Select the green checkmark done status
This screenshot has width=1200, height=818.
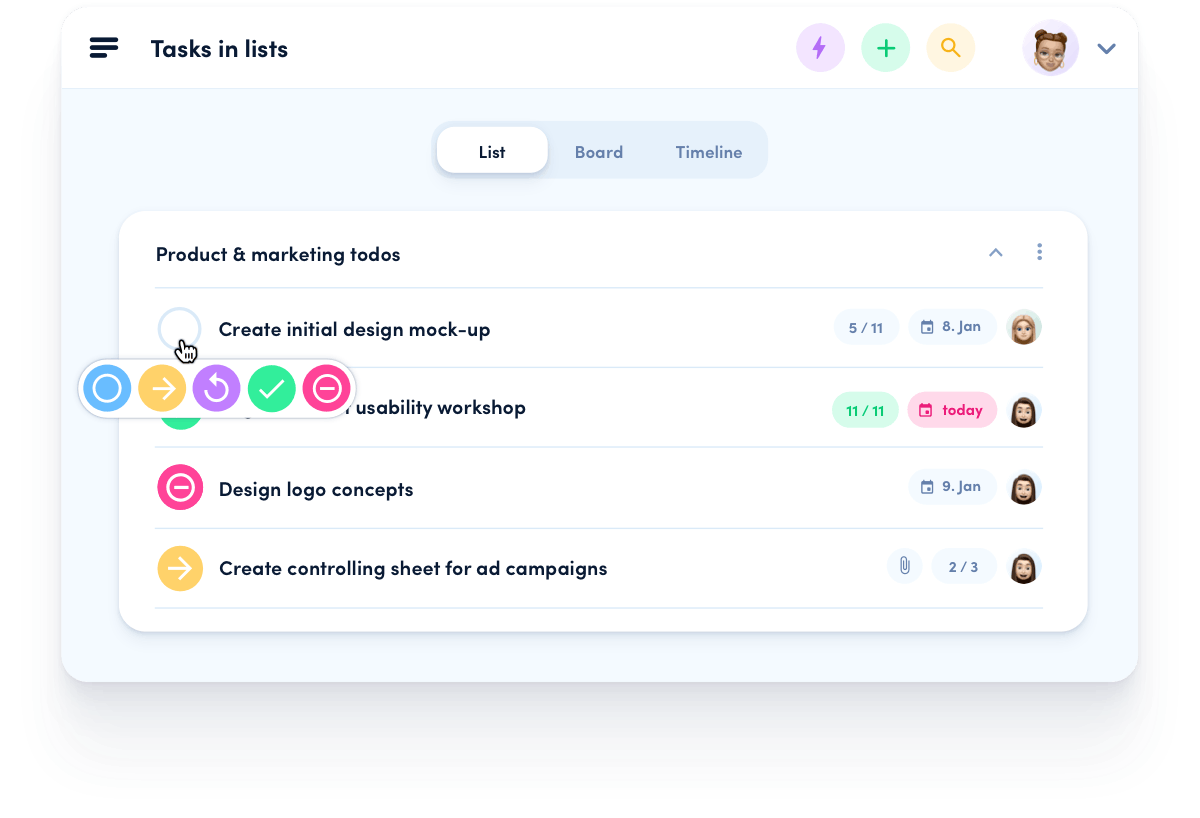[x=272, y=388]
